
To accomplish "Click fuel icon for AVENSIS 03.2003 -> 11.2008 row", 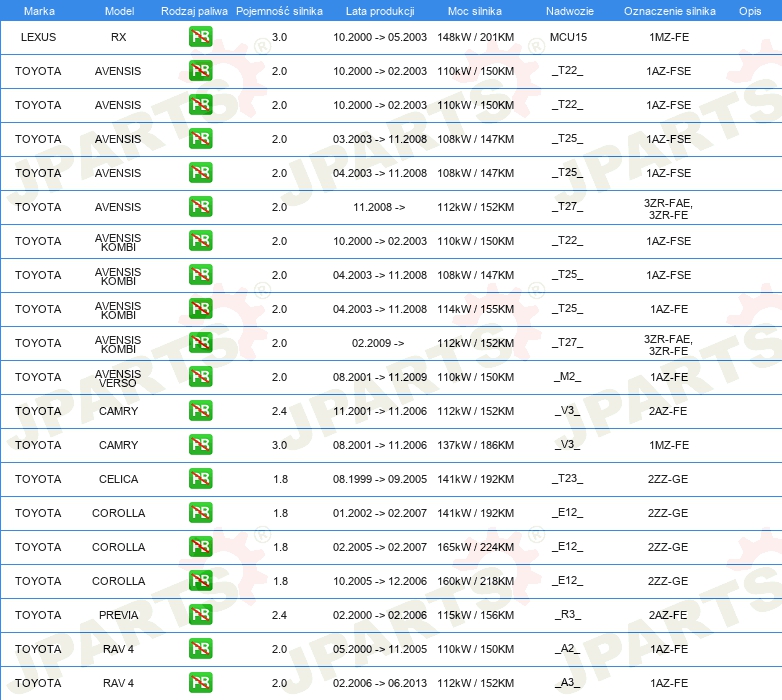I will (x=200, y=139).
